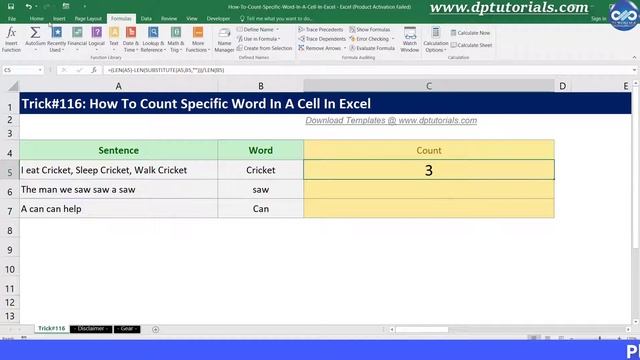Click the Save icon in quick access toolbar
This screenshot has width=640, height=360.
click(11, 7)
